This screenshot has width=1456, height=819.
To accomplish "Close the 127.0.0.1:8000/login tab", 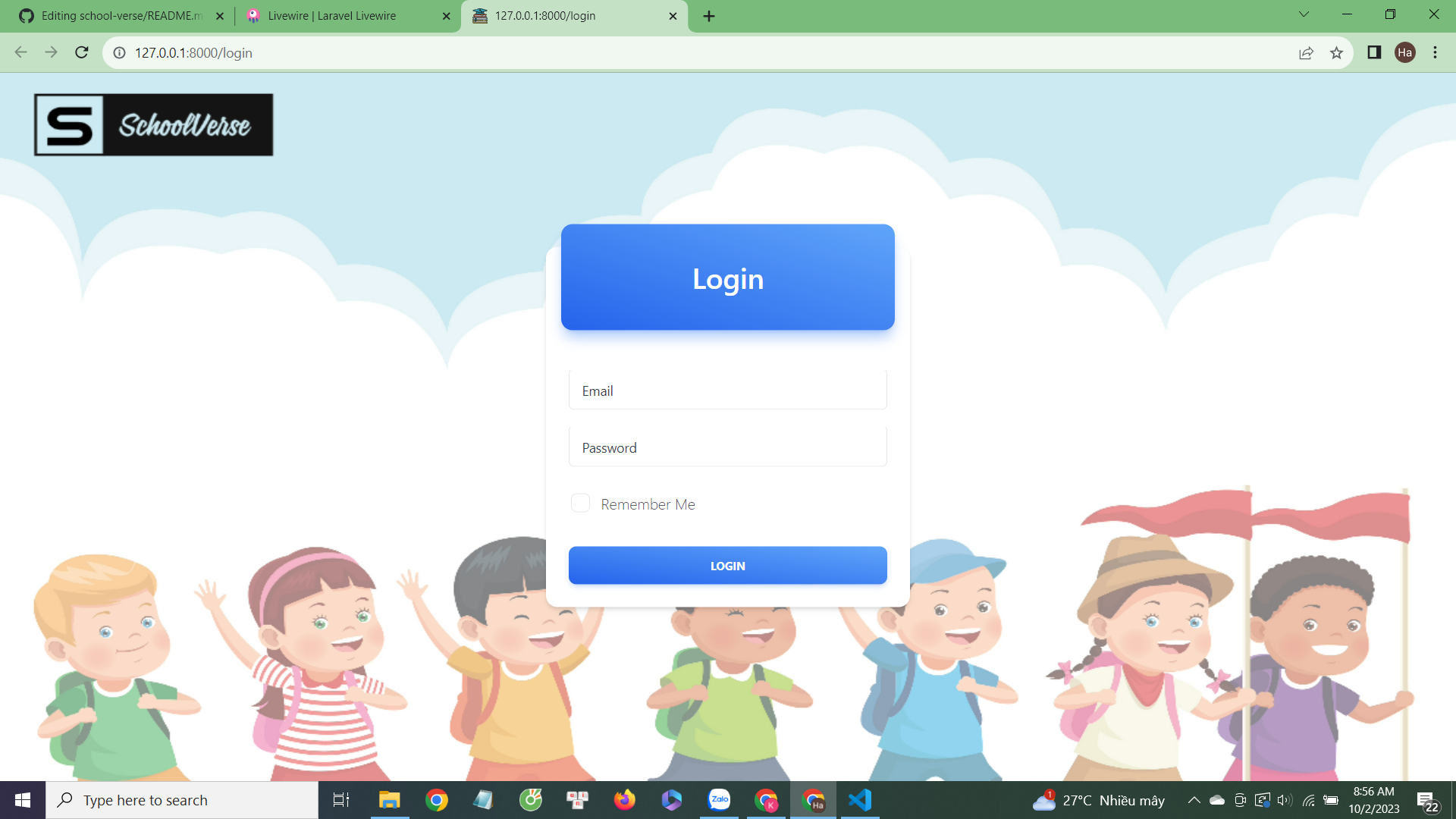I will click(673, 16).
